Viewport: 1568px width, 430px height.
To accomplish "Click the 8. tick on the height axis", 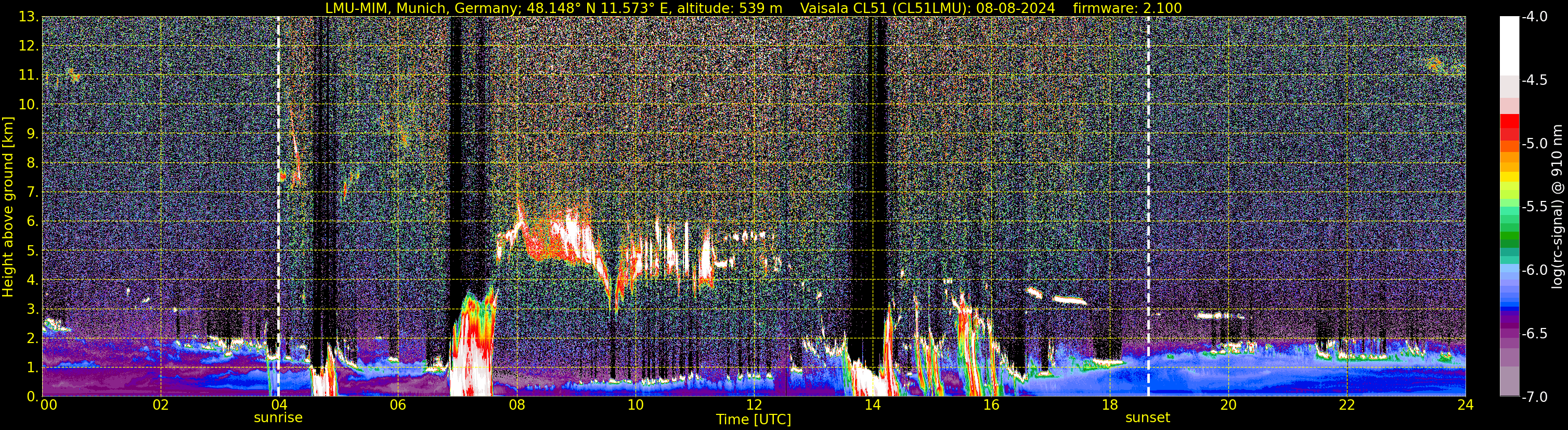I will tap(32, 163).
